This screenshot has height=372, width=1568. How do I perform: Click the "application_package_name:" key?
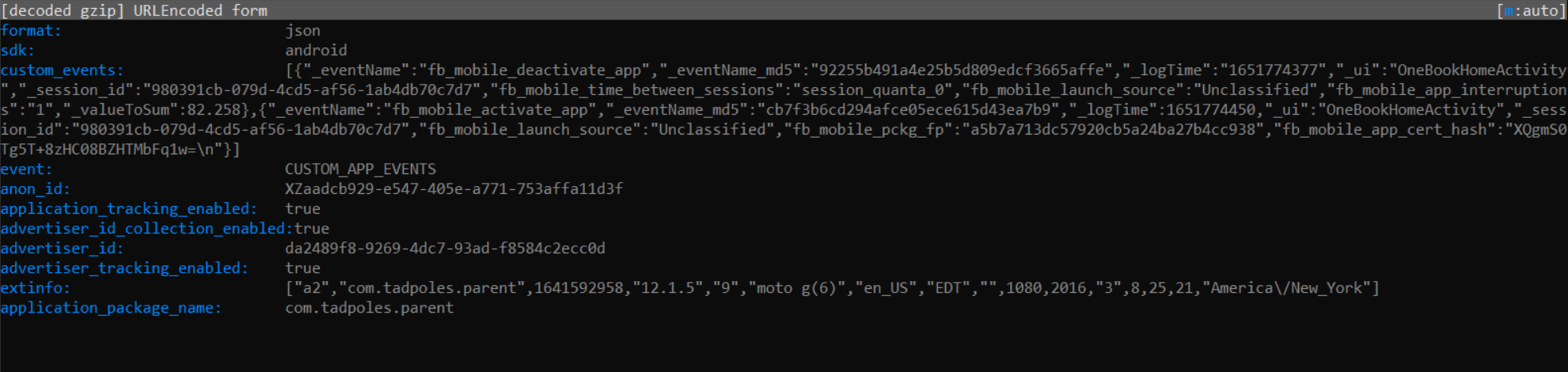(x=111, y=308)
